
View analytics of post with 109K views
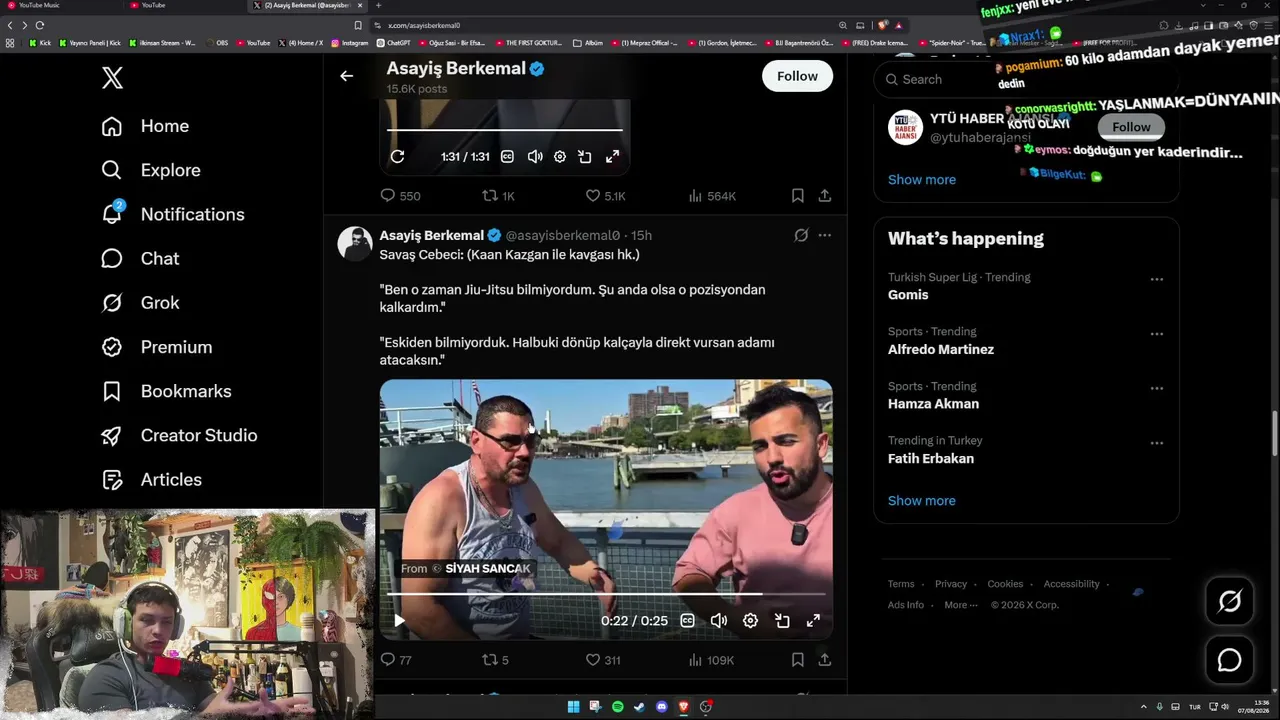(x=711, y=660)
